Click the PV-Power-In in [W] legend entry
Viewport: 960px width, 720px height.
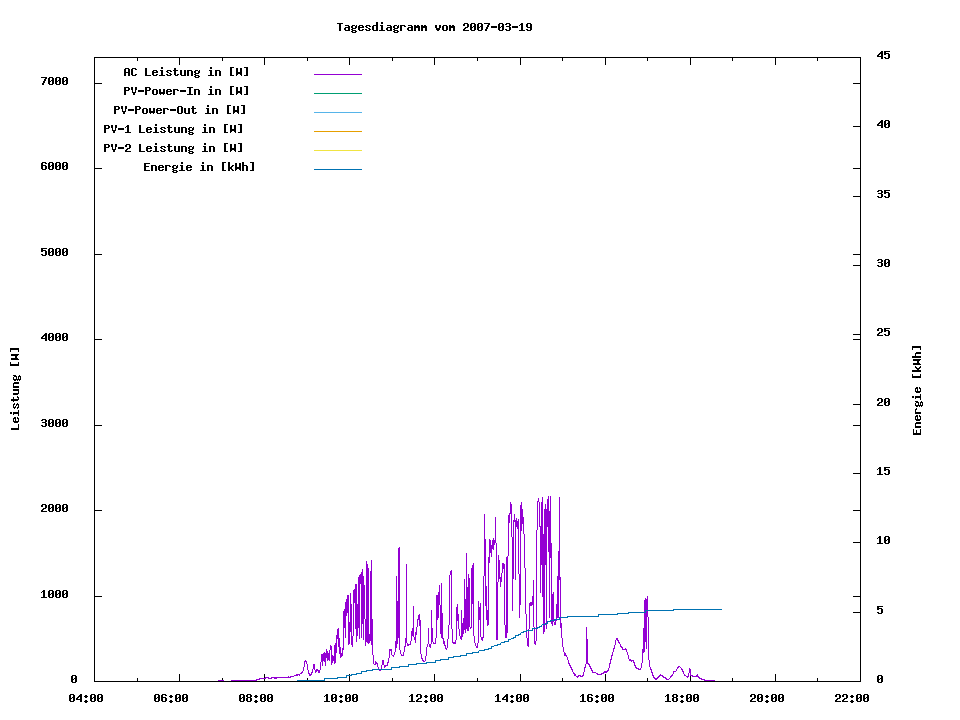pyautogui.click(x=186, y=91)
